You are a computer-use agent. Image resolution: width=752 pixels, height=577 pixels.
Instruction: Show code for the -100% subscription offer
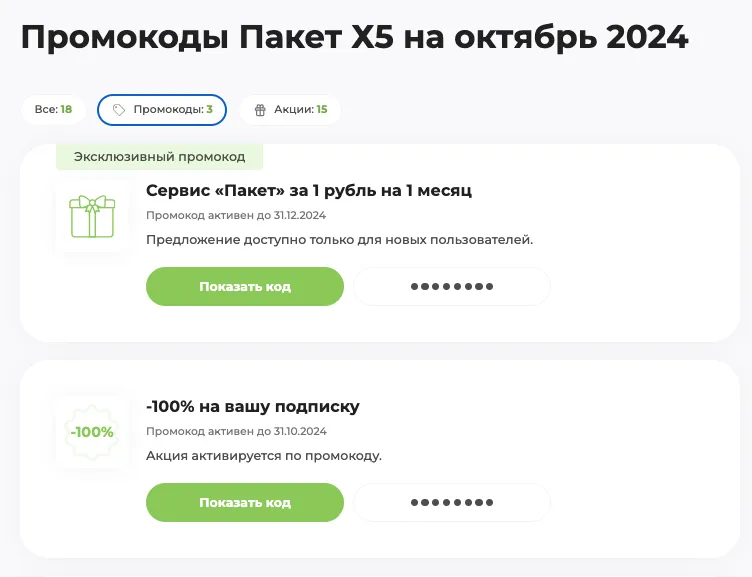coord(245,502)
